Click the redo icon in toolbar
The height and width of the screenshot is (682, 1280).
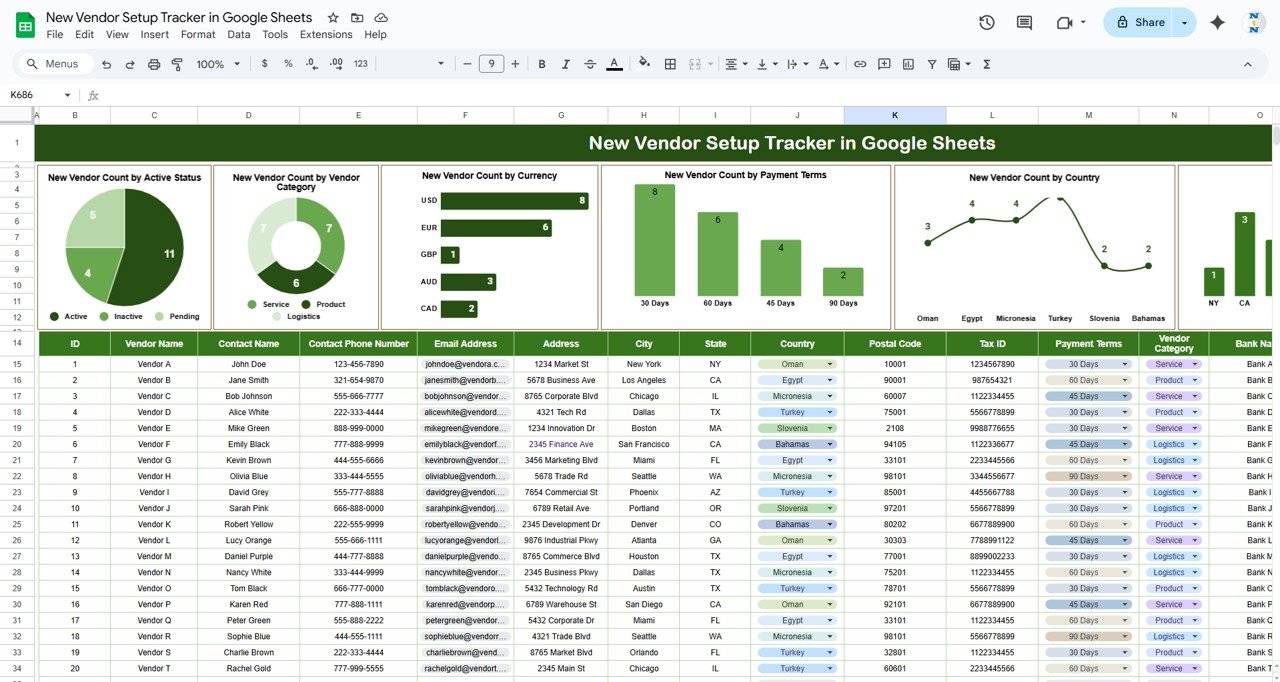point(130,64)
